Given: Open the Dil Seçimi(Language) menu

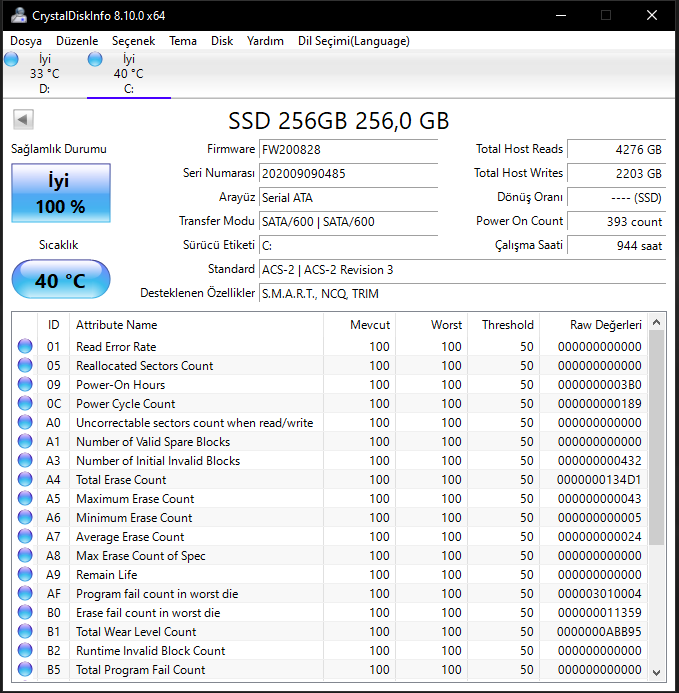Looking at the screenshot, I should (354, 41).
